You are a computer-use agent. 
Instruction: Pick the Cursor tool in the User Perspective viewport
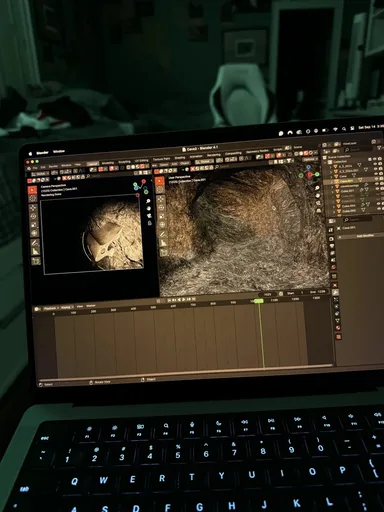tap(160, 189)
